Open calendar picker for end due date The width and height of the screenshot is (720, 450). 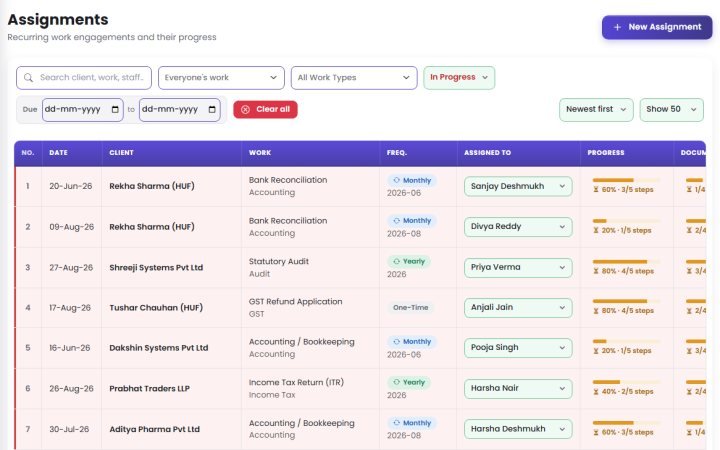(212, 109)
